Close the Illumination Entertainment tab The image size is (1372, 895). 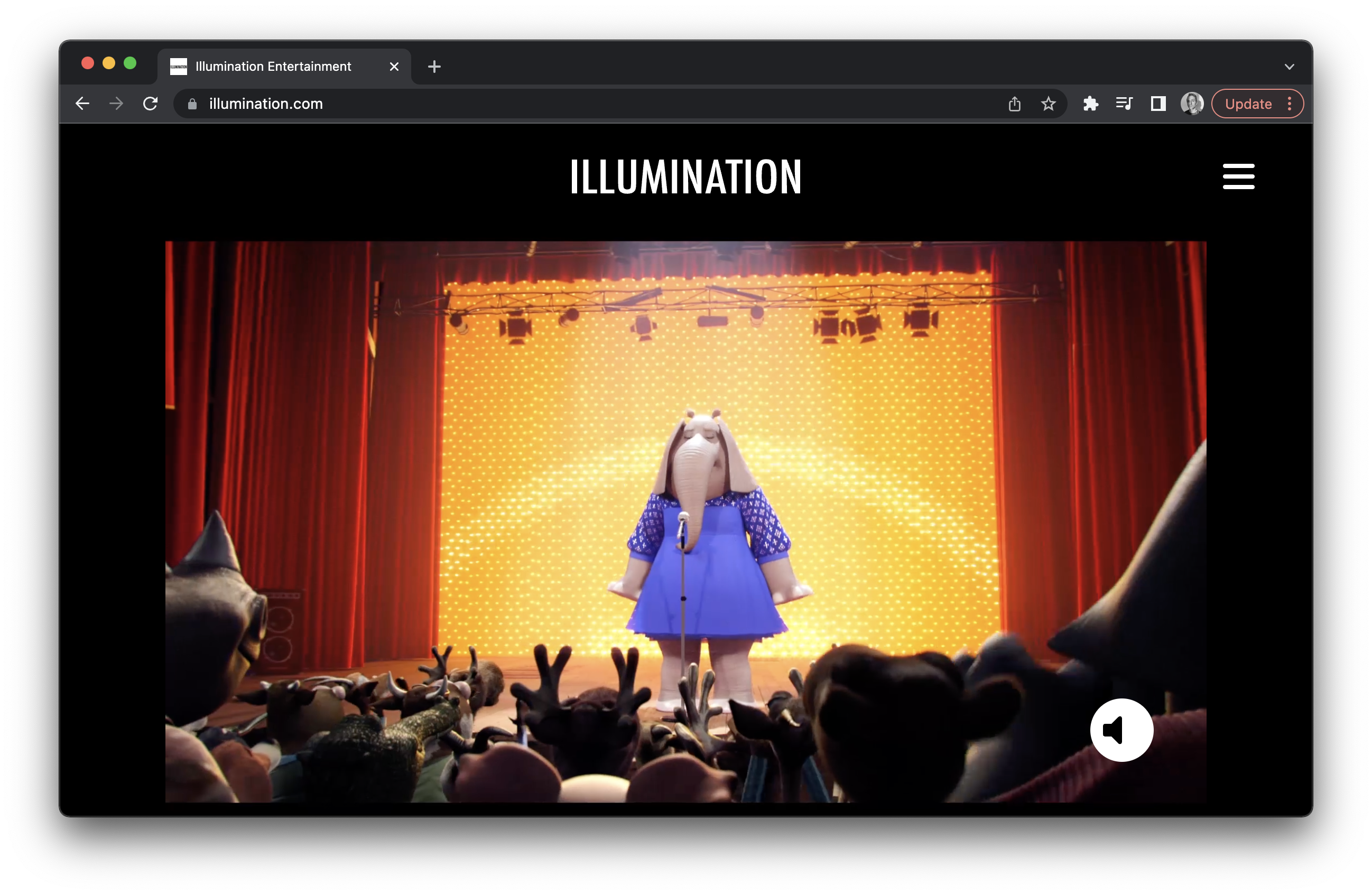tap(394, 67)
